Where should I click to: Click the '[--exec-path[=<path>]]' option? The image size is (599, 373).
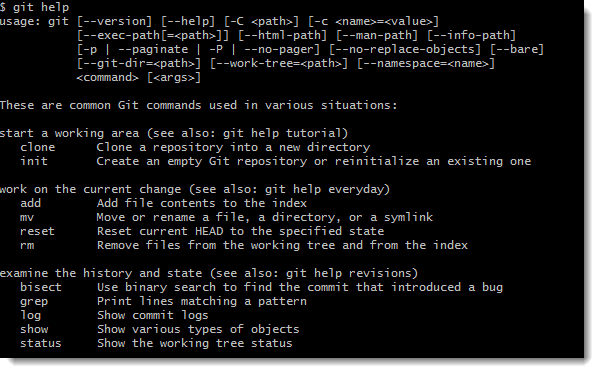[x=153, y=35]
